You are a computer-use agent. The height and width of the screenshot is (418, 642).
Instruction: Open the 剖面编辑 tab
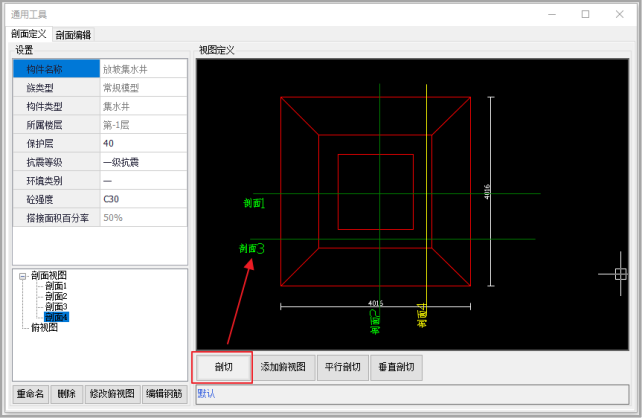(x=73, y=34)
